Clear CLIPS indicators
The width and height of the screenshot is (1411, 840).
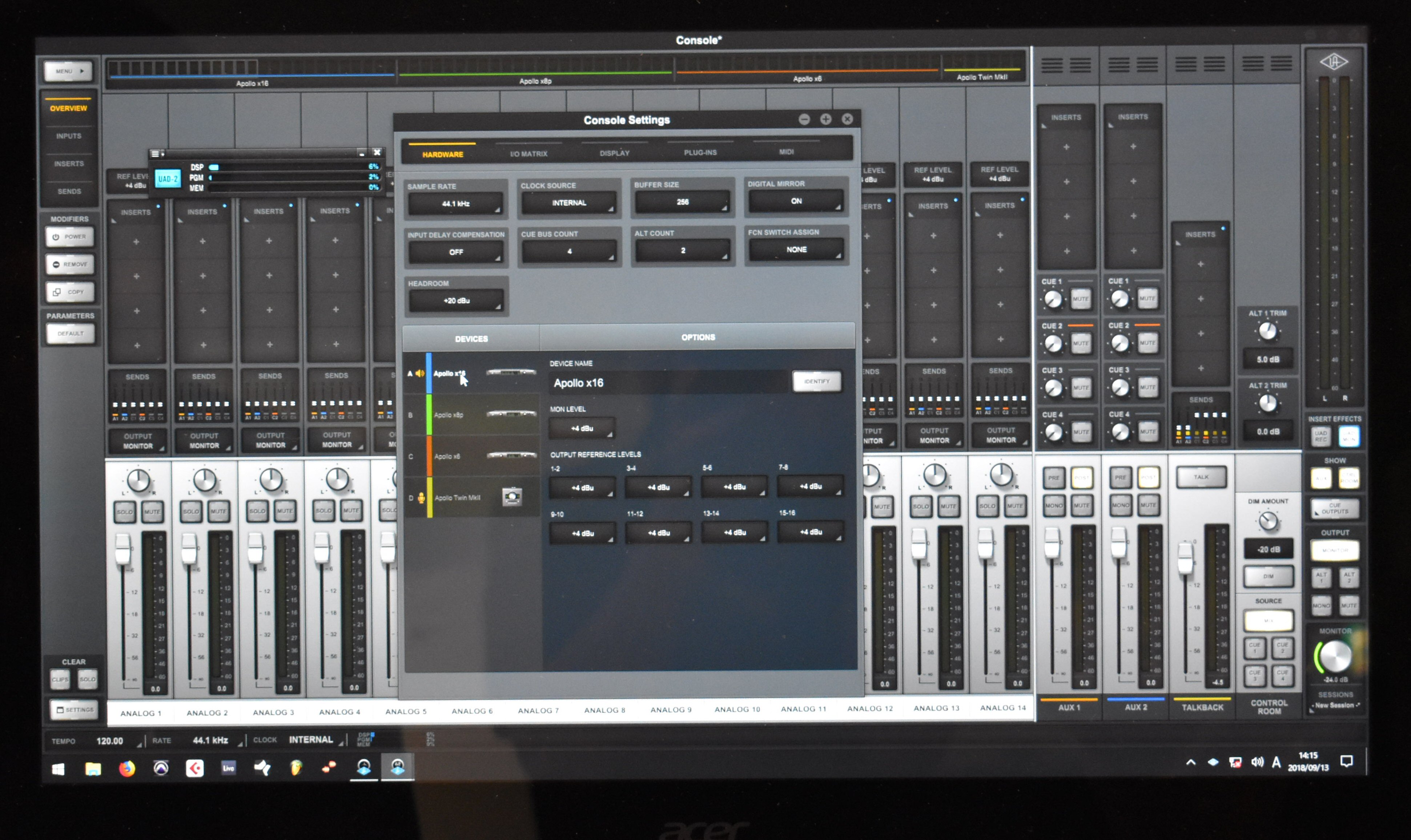[60, 679]
